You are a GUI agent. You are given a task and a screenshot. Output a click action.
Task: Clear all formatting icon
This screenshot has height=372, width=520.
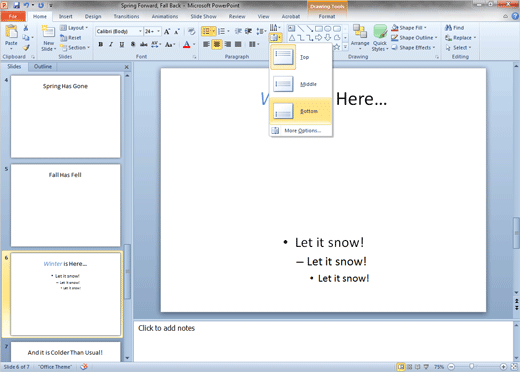(191, 31)
